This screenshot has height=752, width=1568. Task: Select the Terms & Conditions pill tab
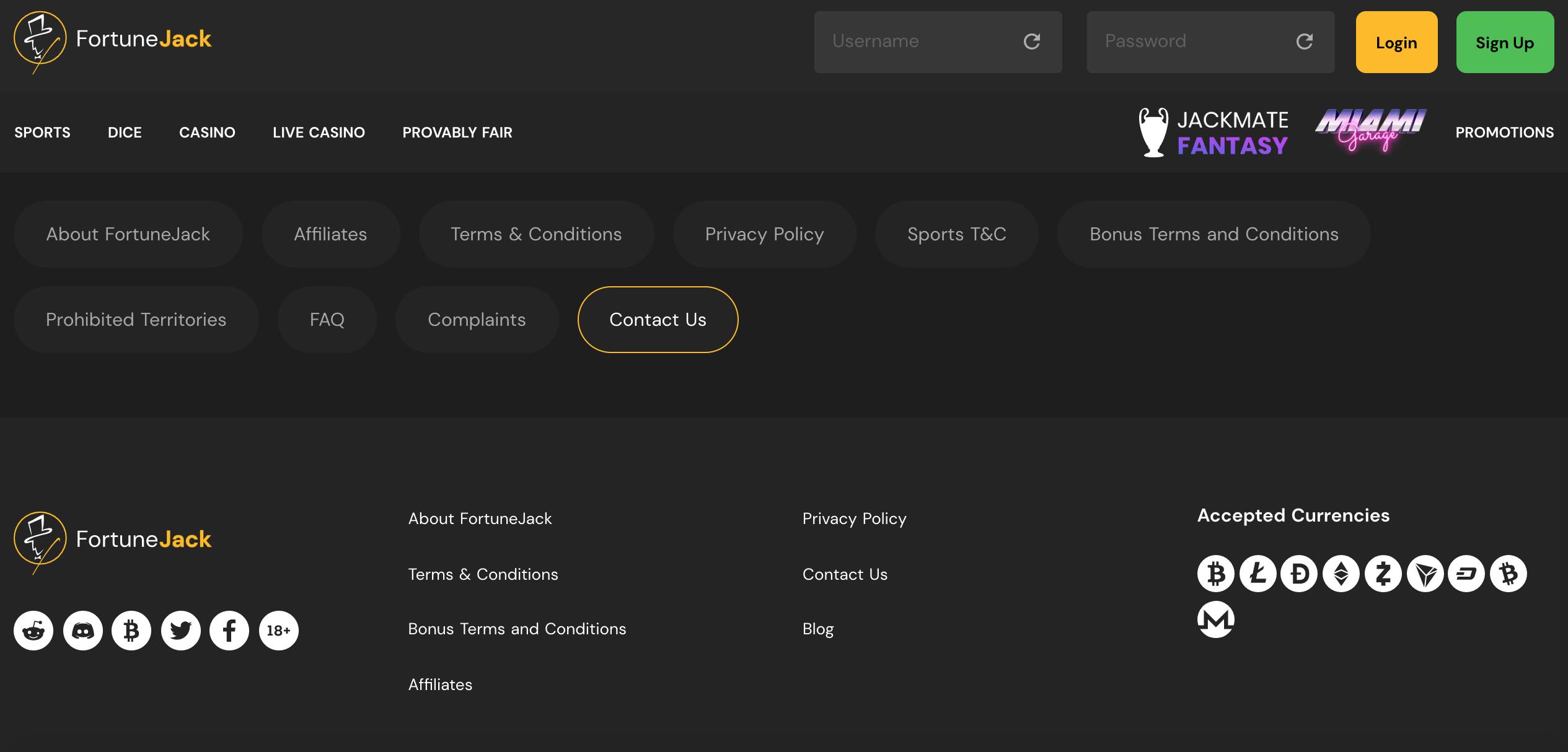click(537, 234)
